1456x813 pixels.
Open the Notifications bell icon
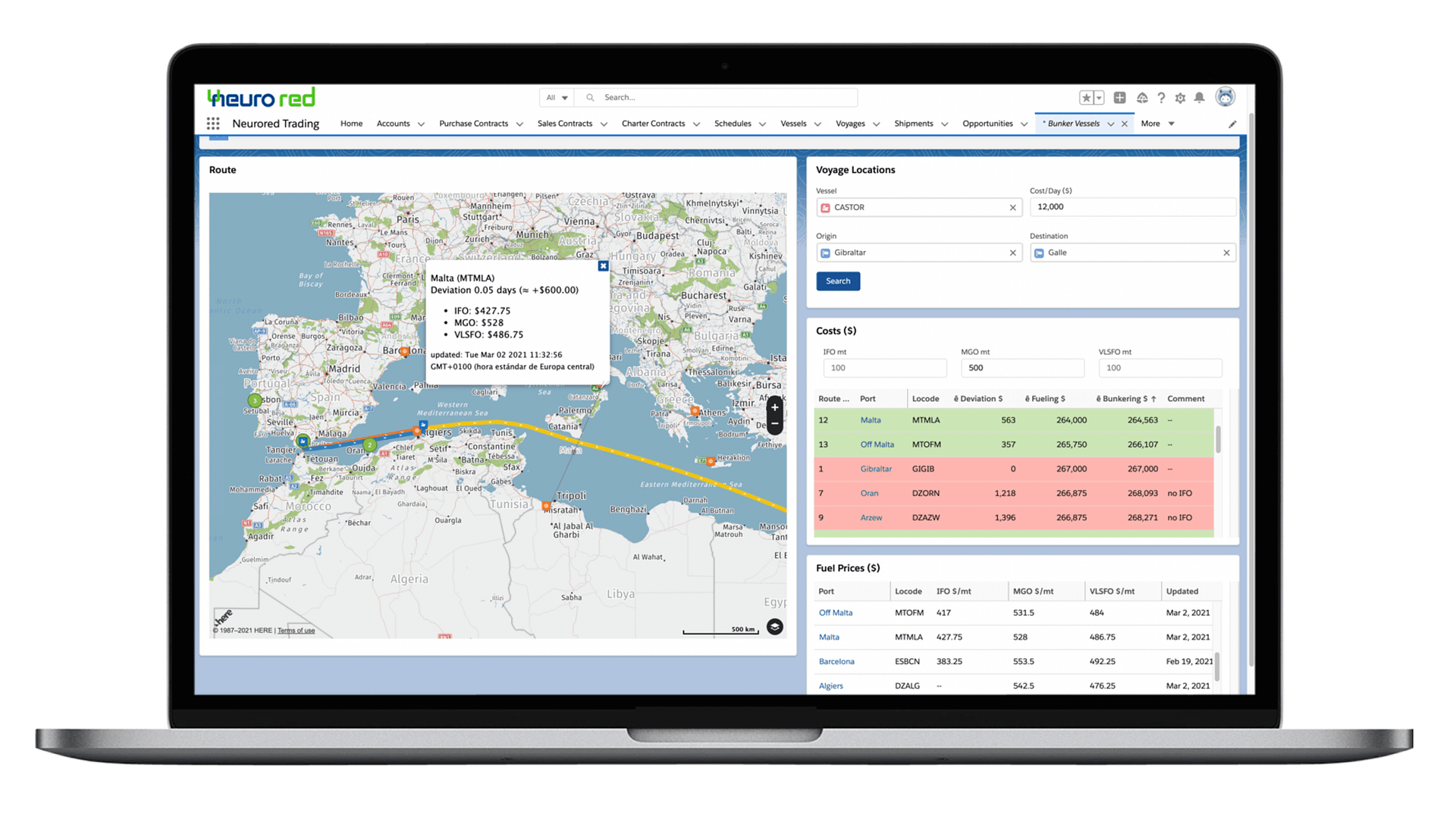point(1199,98)
